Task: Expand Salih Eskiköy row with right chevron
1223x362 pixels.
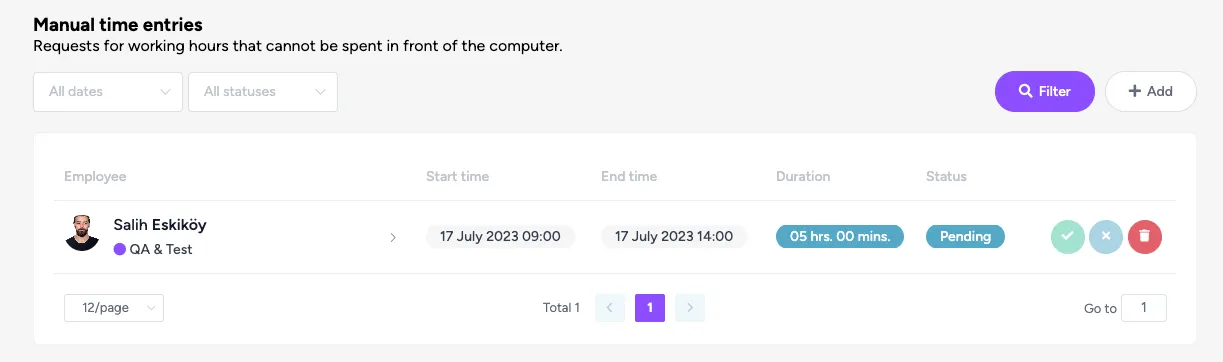Action: pos(393,238)
